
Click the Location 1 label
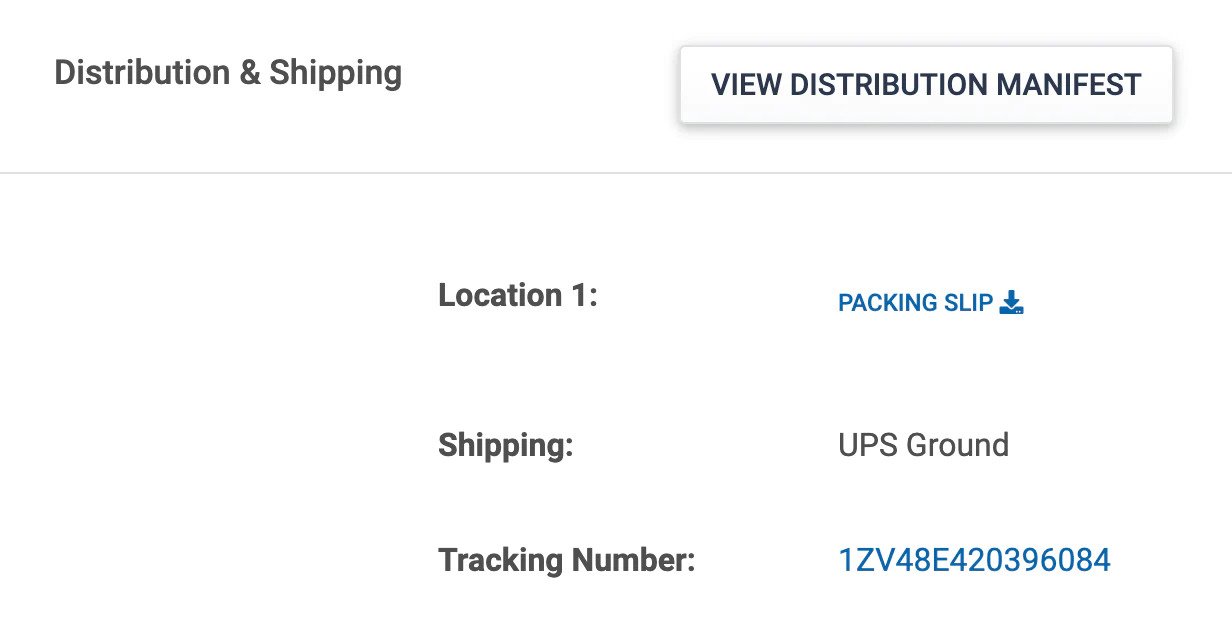click(517, 296)
